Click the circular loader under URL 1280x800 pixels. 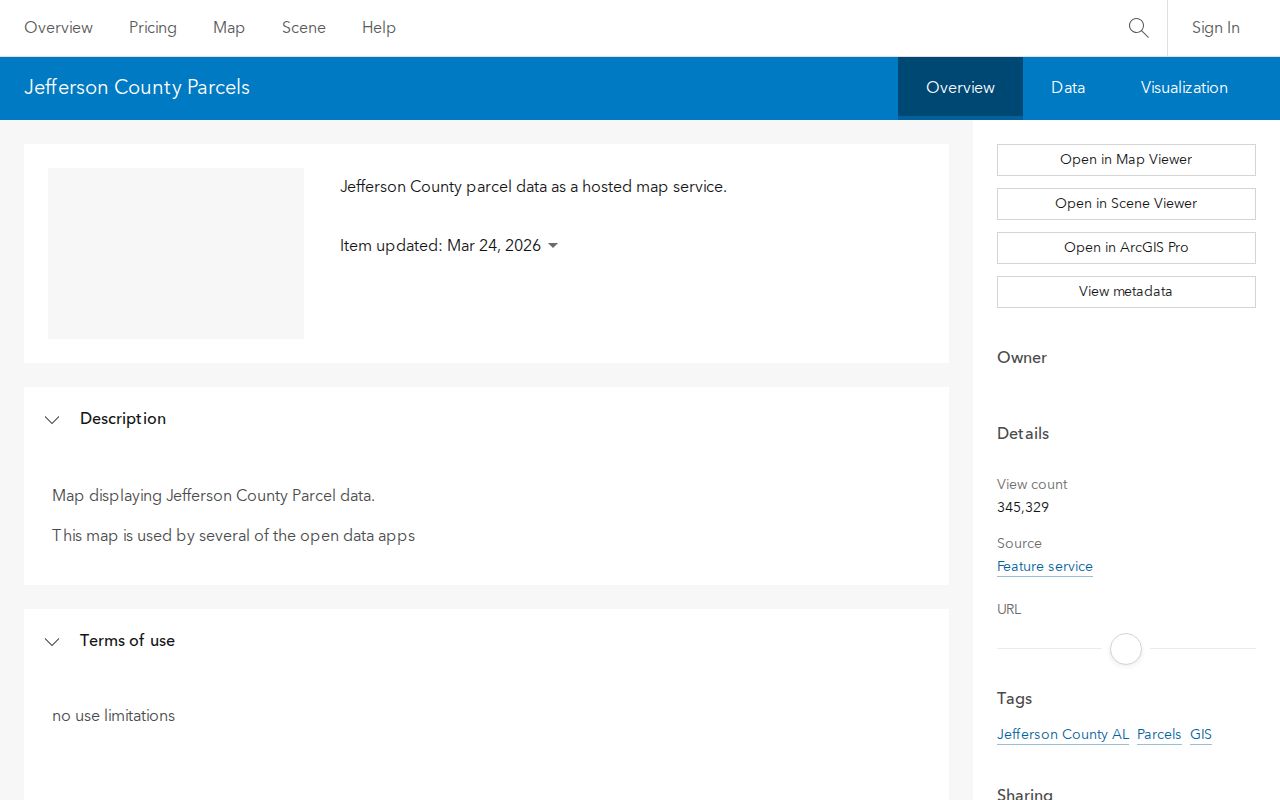[x=1126, y=649]
